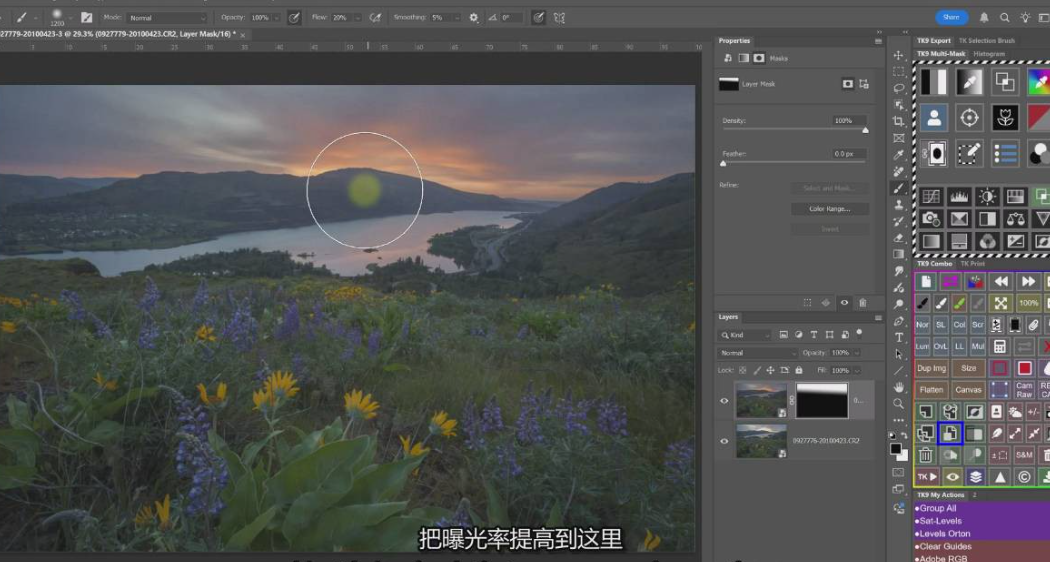
Task: Open the layer blend mode dropdown
Action: pyautogui.click(x=758, y=353)
